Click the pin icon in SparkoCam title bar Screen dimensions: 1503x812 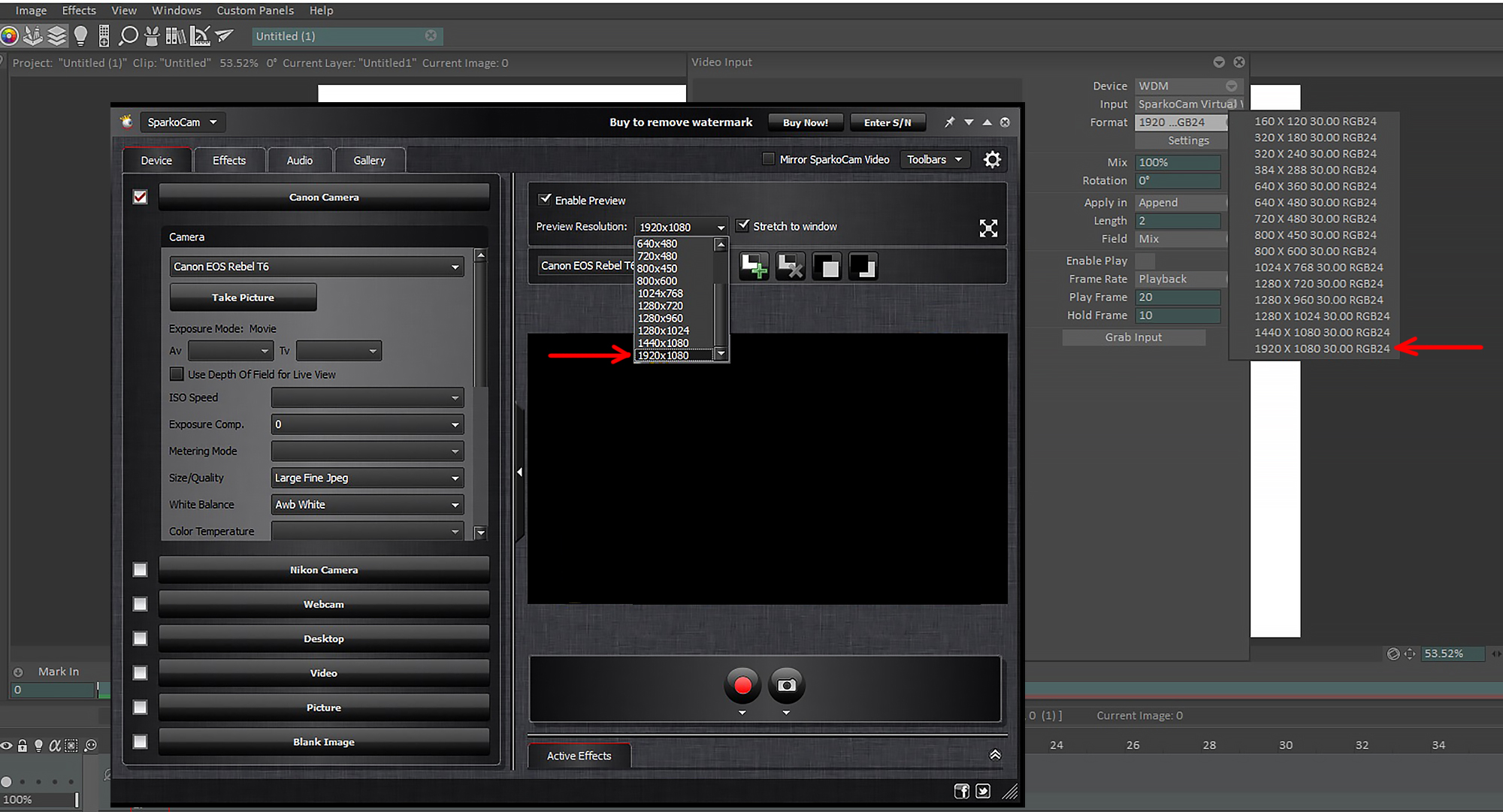[950, 122]
